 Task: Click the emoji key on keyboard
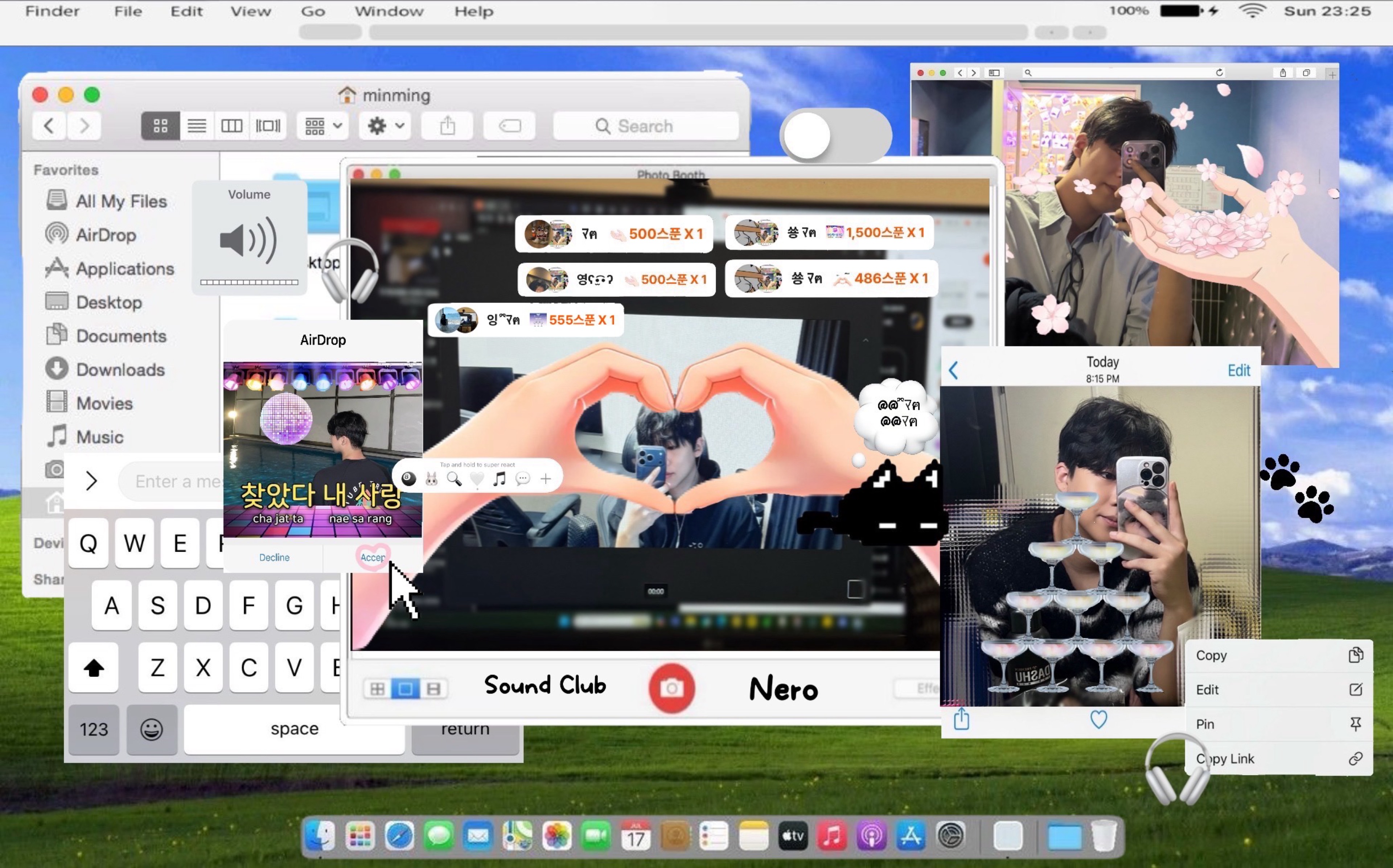152,729
